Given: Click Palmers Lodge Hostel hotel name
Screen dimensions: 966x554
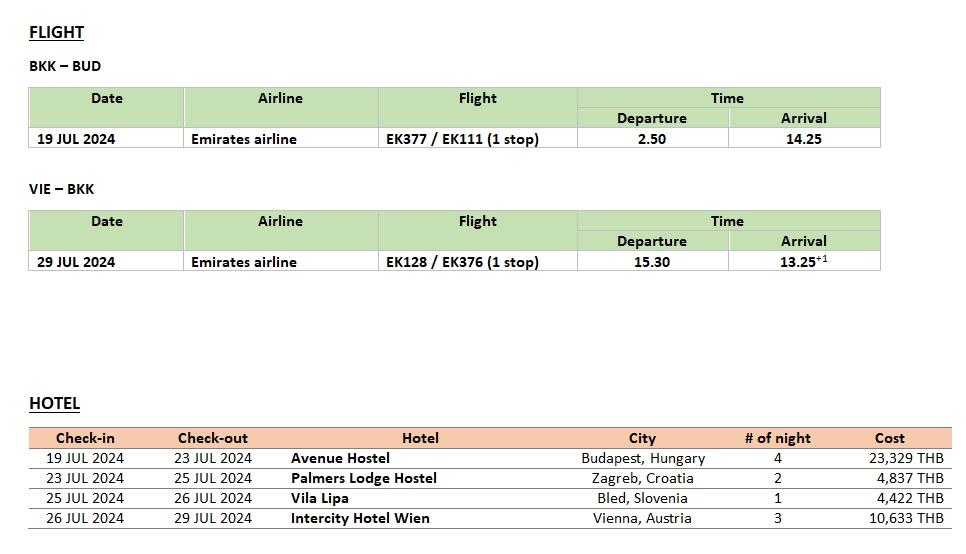Looking at the screenshot, I should pyautogui.click(x=363, y=478).
